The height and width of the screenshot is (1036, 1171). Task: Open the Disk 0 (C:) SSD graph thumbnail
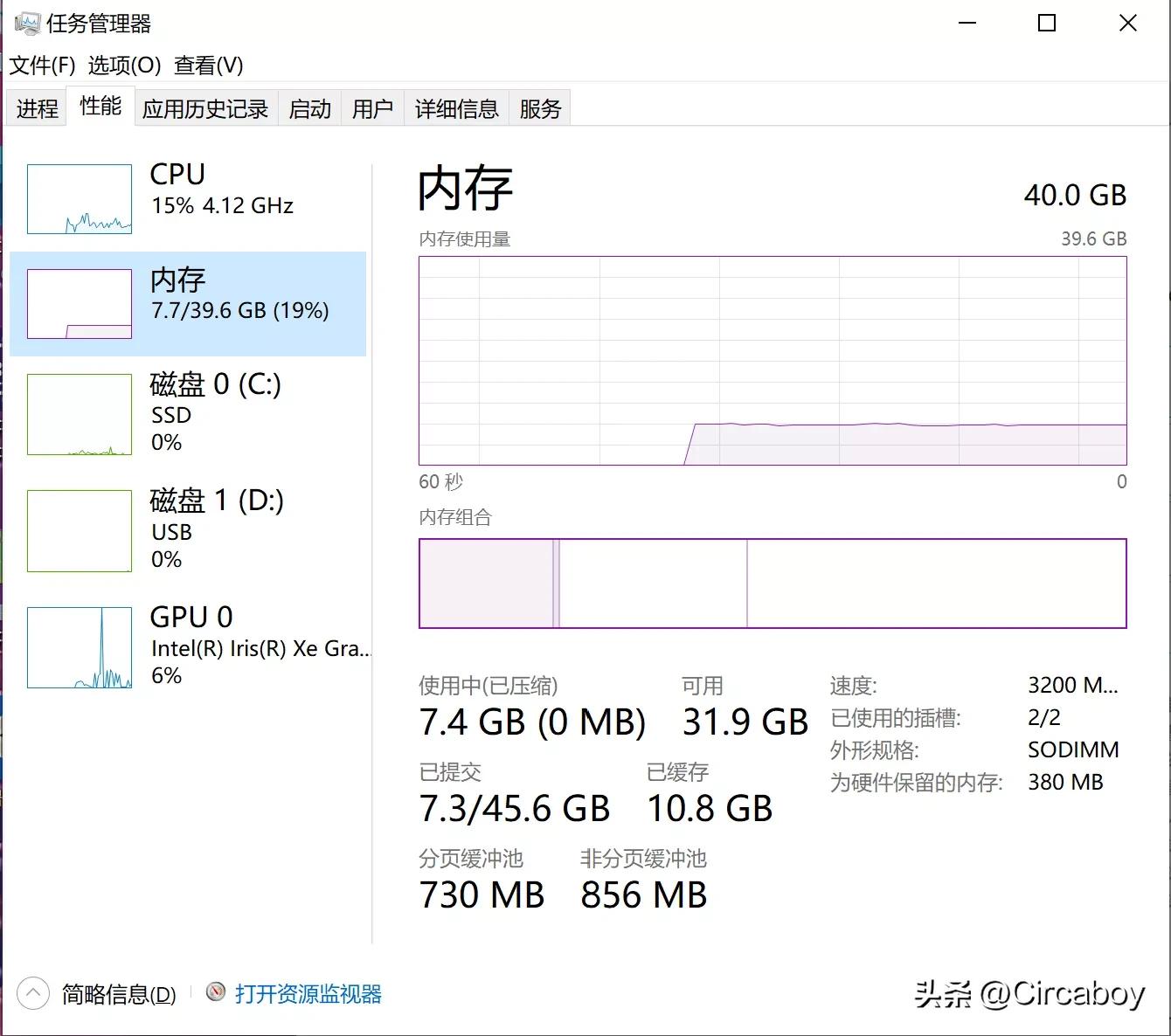pos(80,414)
